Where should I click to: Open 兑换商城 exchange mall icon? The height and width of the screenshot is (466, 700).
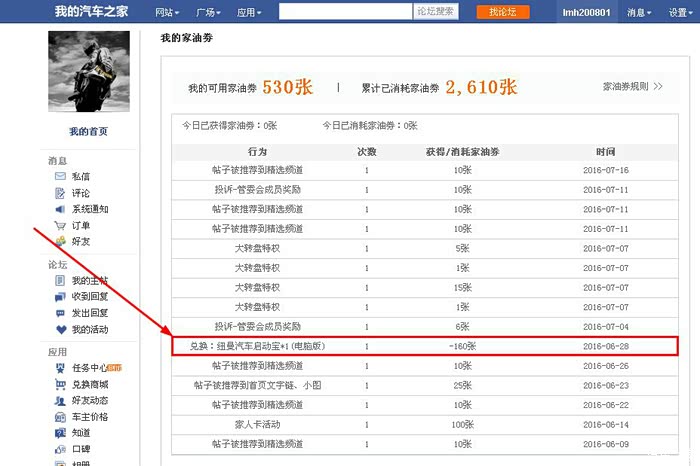click(x=61, y=385)
